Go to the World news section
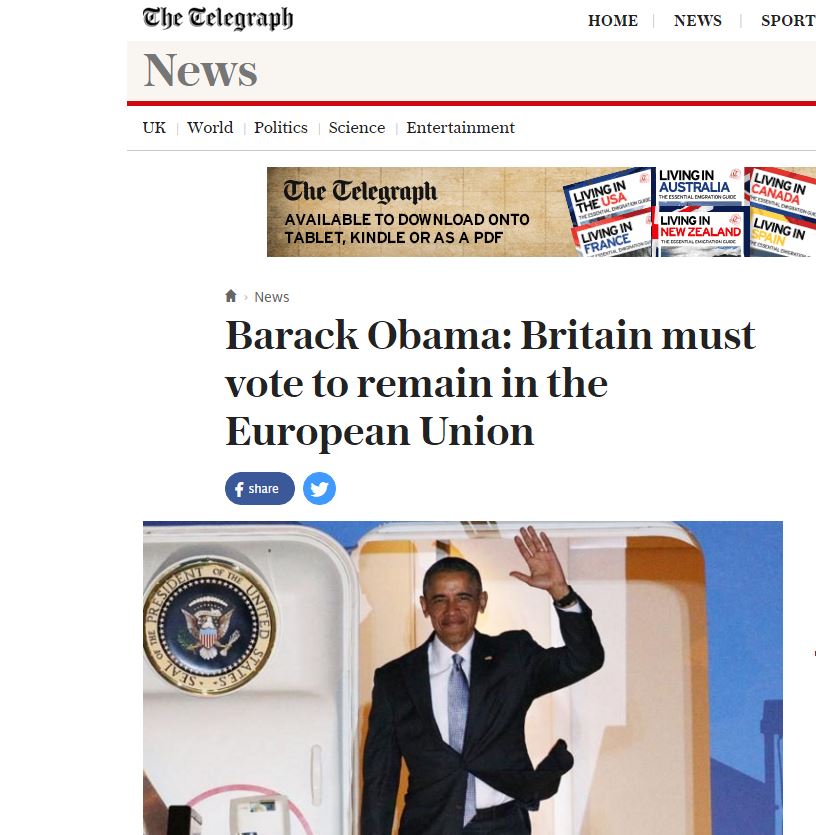 (210, 128)
